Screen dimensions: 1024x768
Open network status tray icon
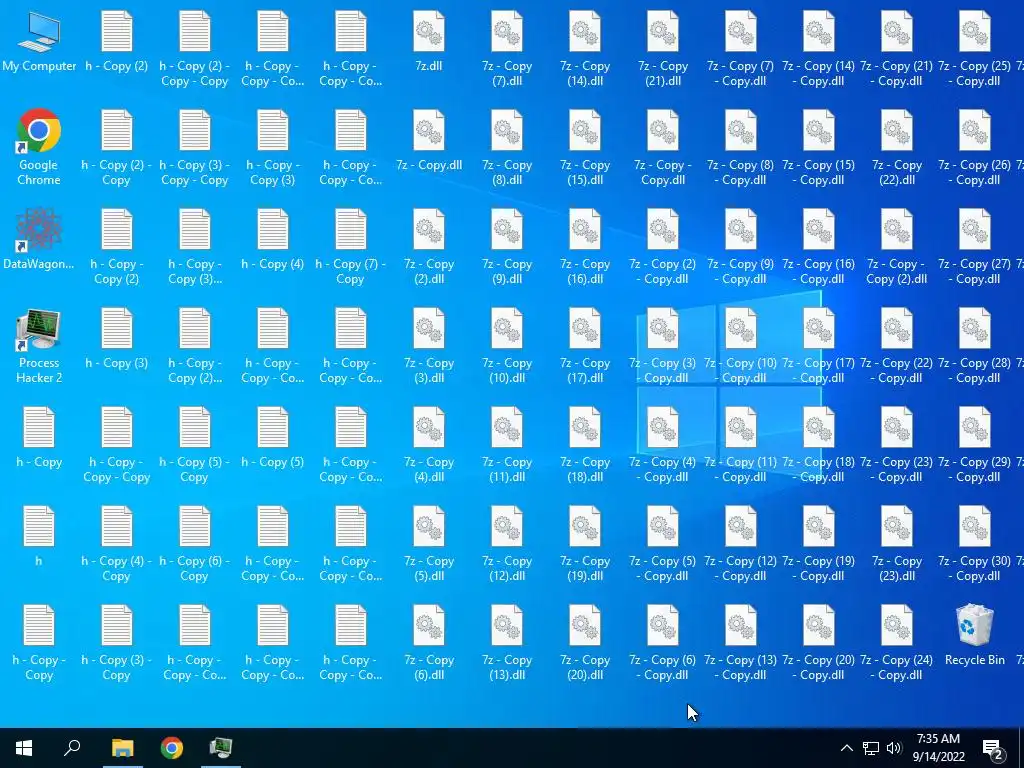pos(871,748)
